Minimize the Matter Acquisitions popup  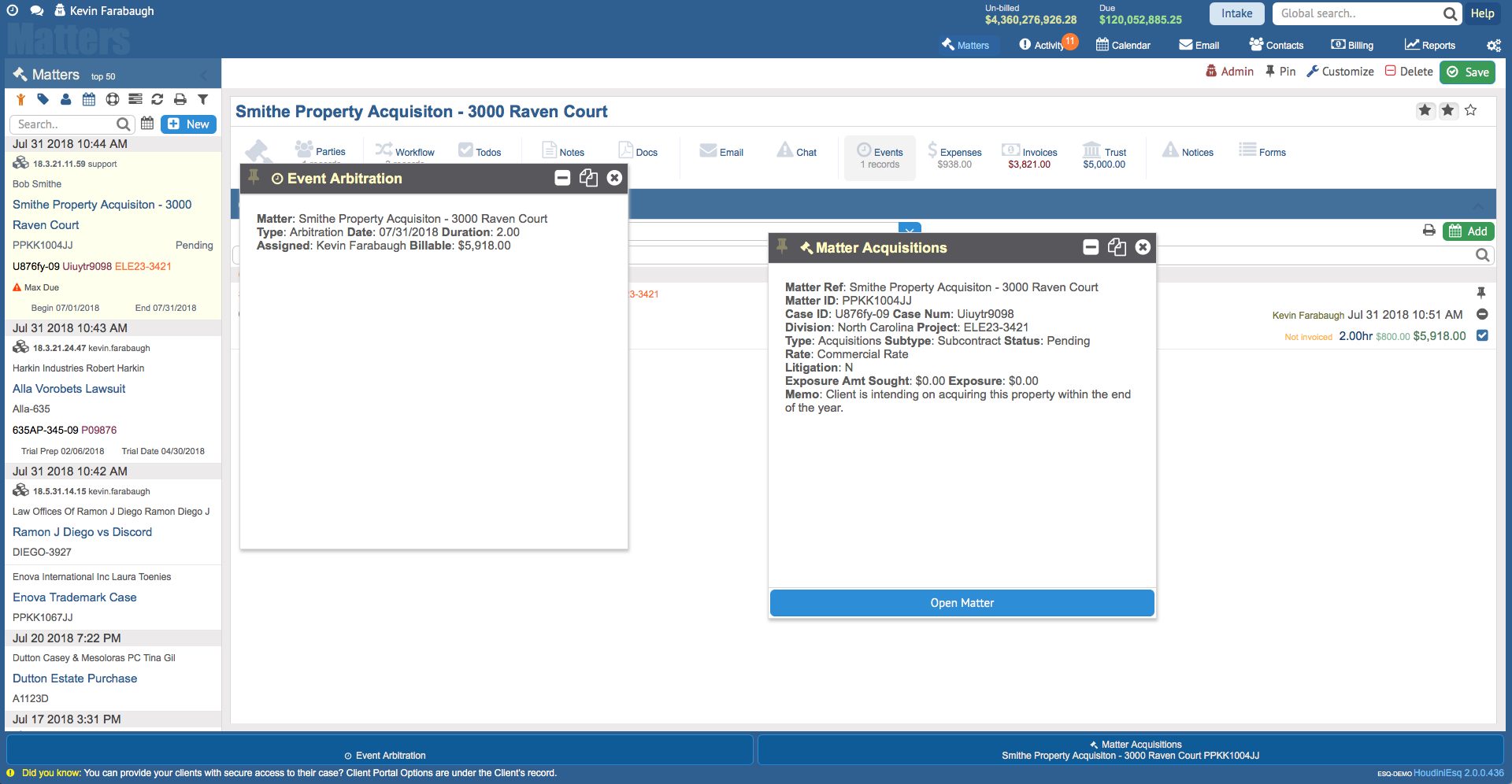(x=1091, y=247)
